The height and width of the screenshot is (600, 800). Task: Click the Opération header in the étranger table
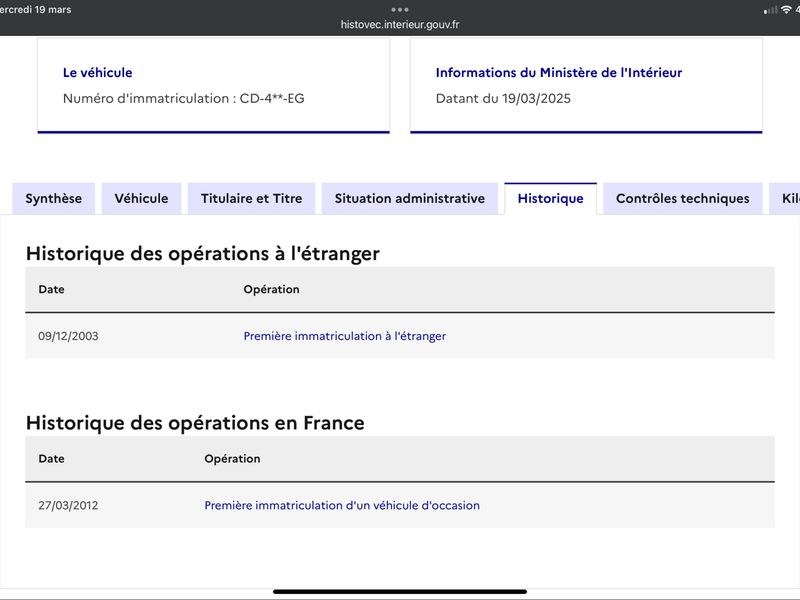(271, 289)
